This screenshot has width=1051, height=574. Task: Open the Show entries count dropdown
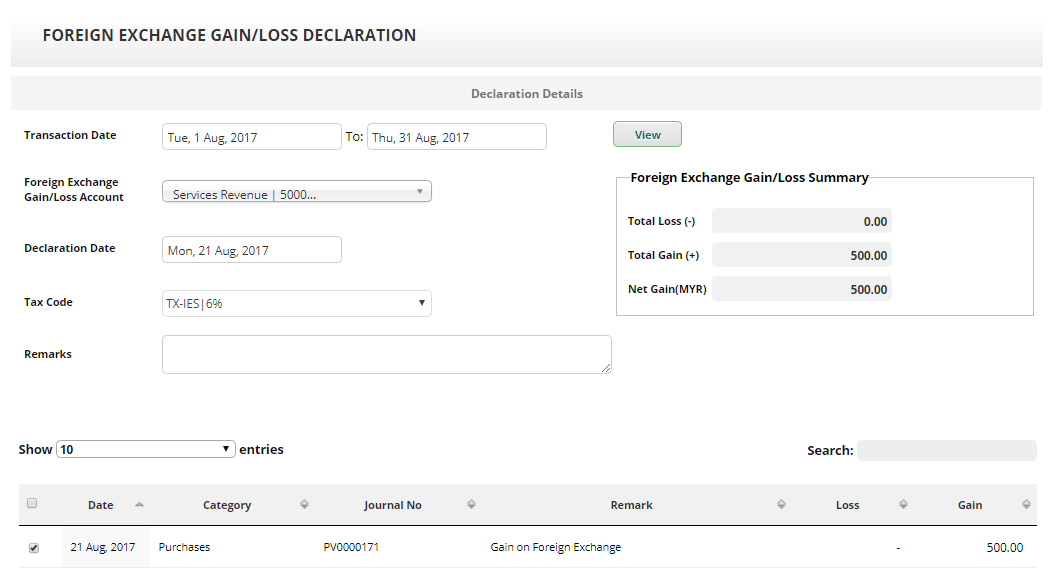(x=146, y=449)
